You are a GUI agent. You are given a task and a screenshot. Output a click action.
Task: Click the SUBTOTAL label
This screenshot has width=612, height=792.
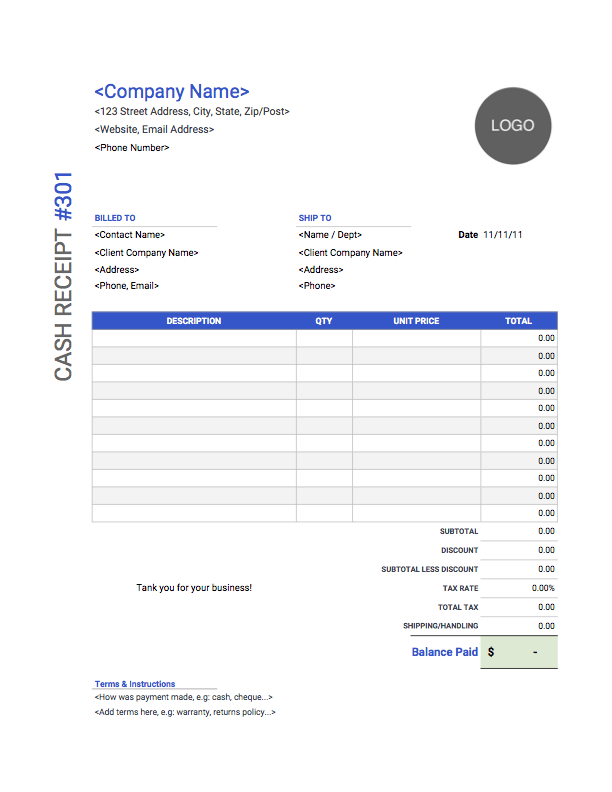point(458,531)
